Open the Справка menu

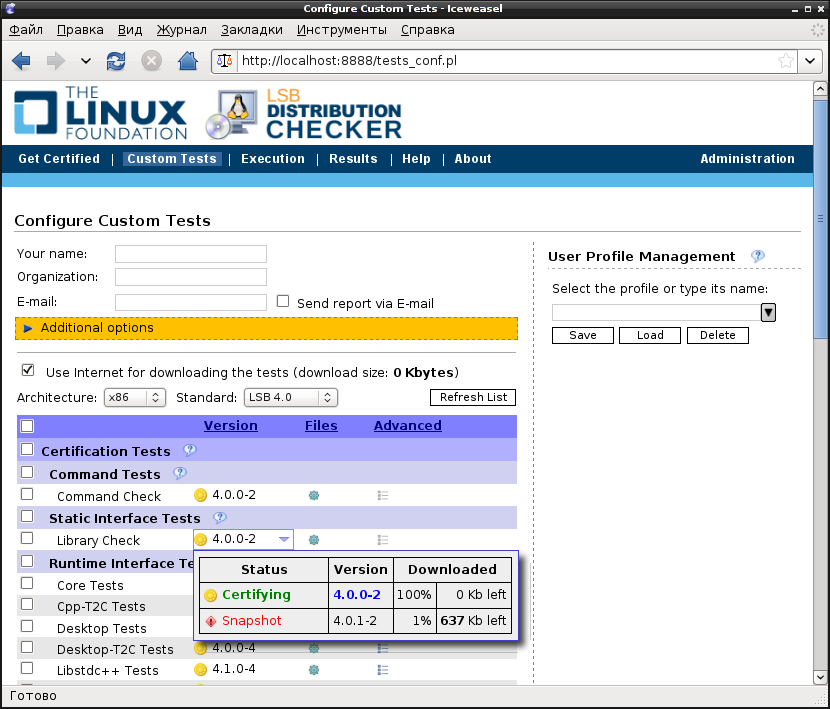pyautogui.click(x=428, y=30)
